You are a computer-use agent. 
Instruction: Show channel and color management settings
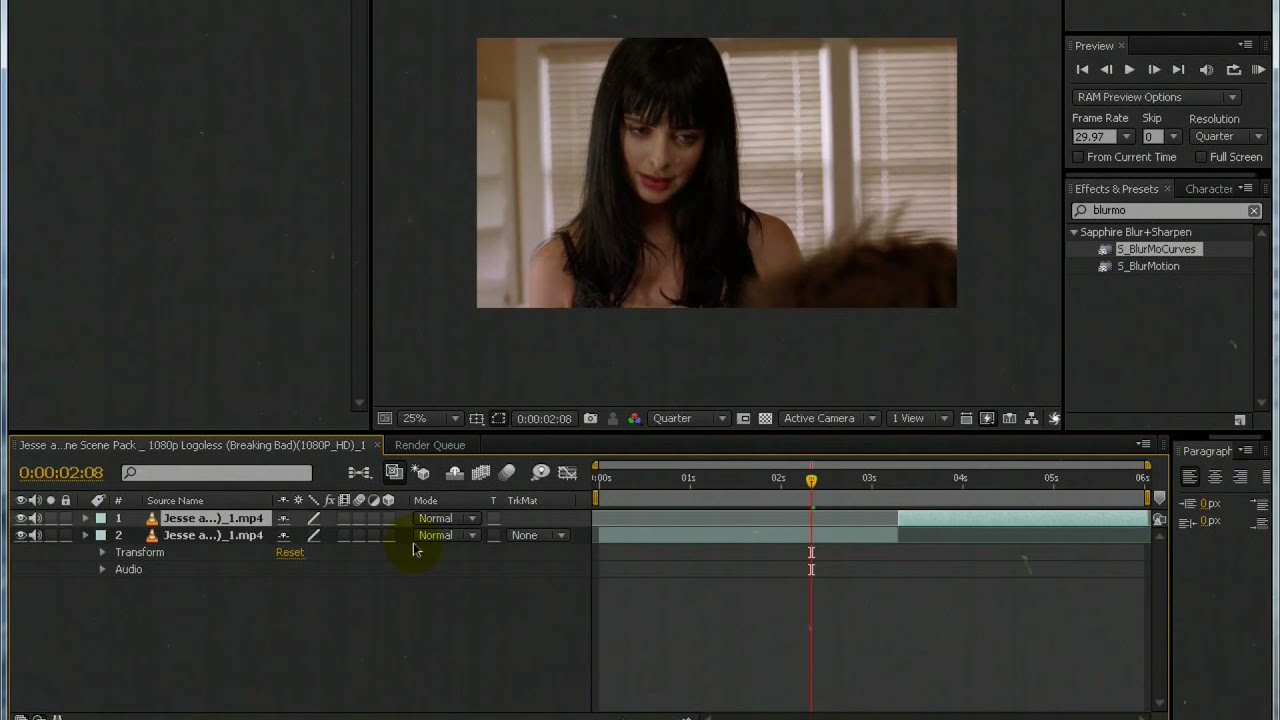tap(634, 419)
